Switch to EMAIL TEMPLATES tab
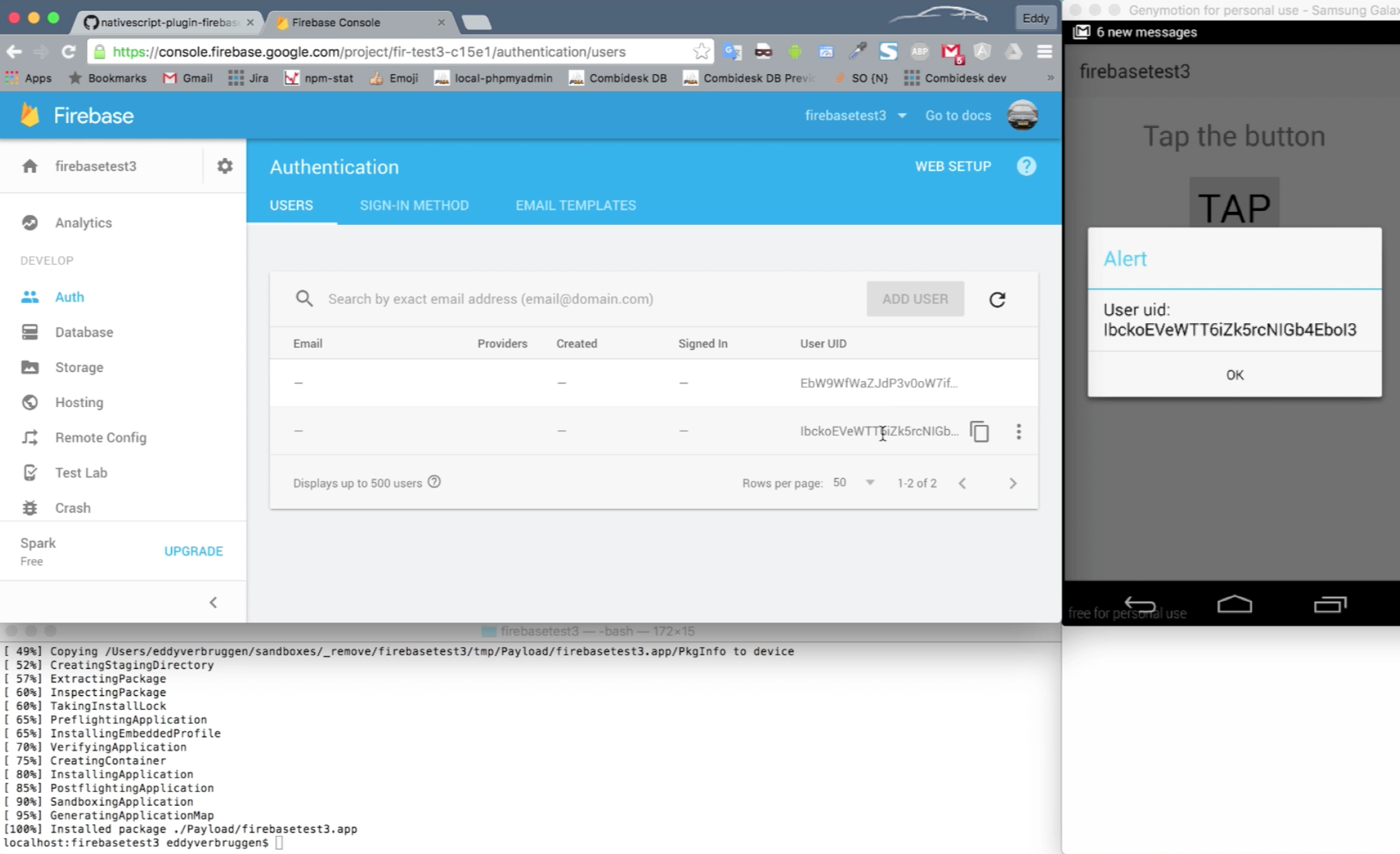Image resolution: width=1400 pixels, height=854 pixels. [x=575, y=205]
